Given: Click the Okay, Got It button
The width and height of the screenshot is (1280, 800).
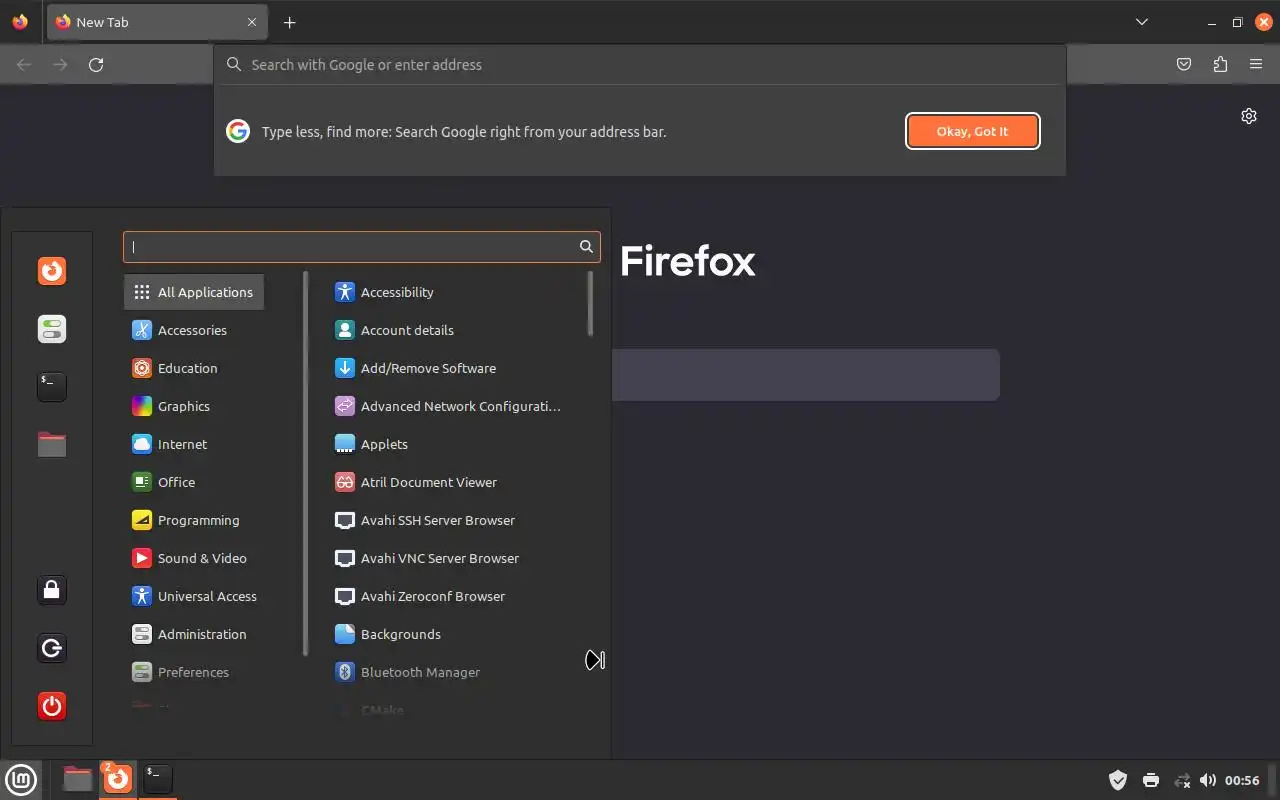Looking at the screenshot, I should tap(973, 131).
